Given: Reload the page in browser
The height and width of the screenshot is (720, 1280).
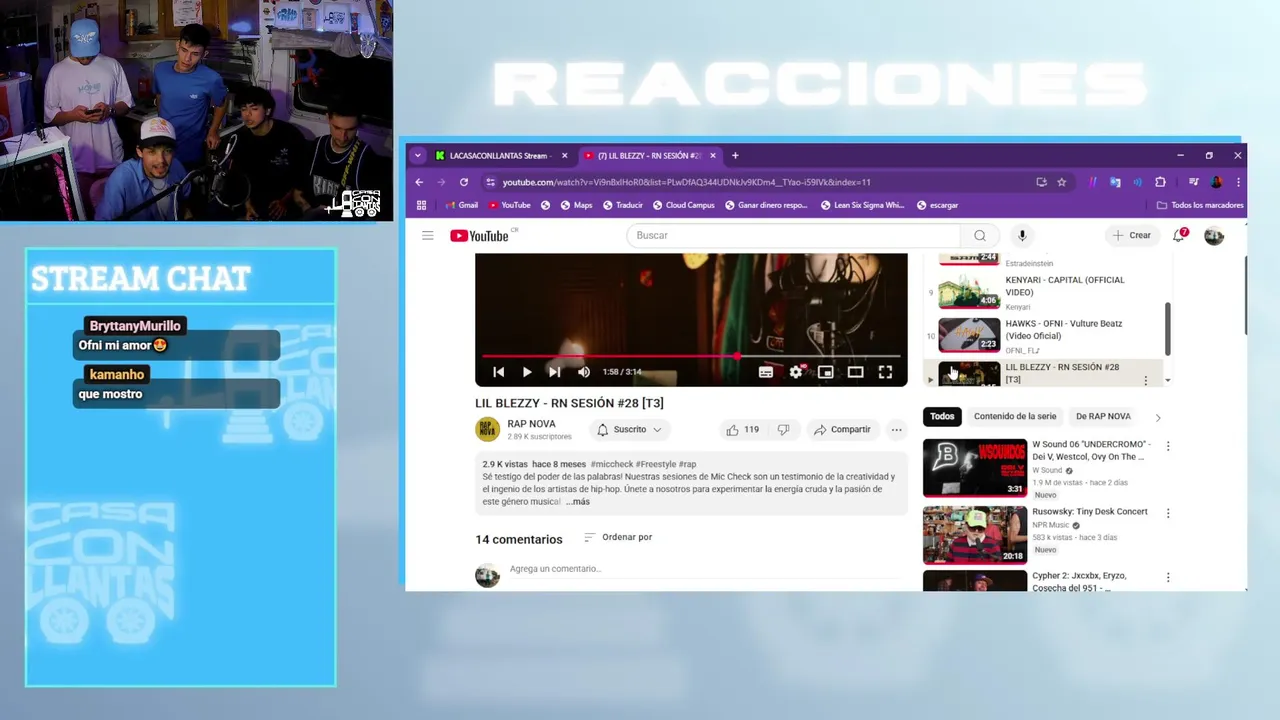Looking at the screenshot, I should (x=463, y=182).
